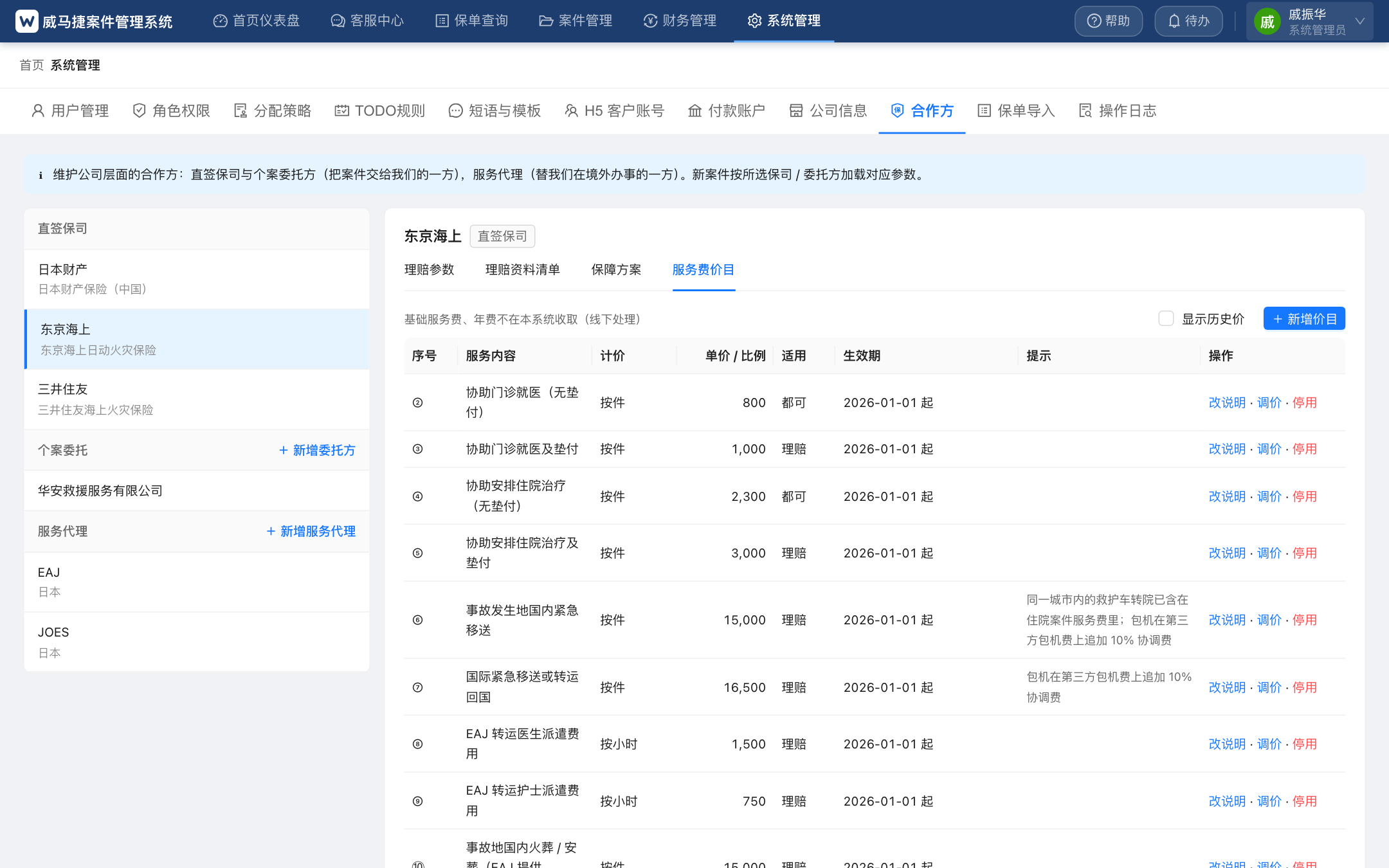Screen dimensions: 1389x868
Task: Click 调价 for the 3,000 price row
Action: pos(1269,553)
